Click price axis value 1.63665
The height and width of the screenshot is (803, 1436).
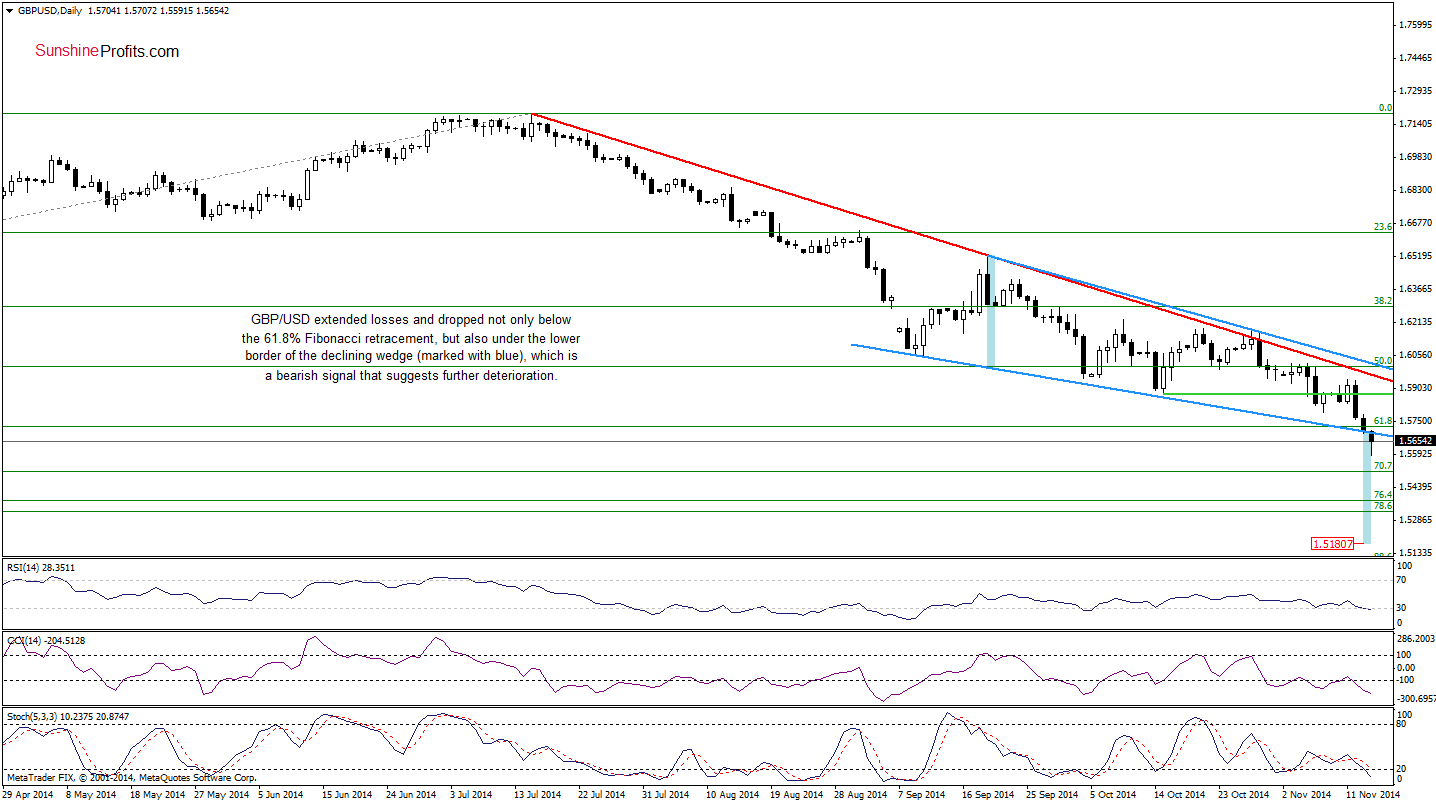click(1416, 288)
